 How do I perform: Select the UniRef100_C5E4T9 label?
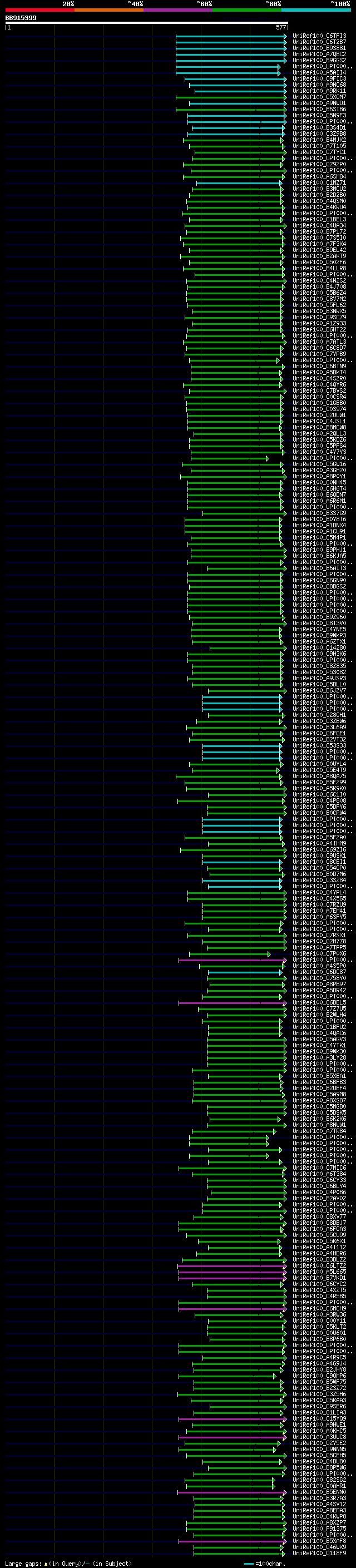319,770
